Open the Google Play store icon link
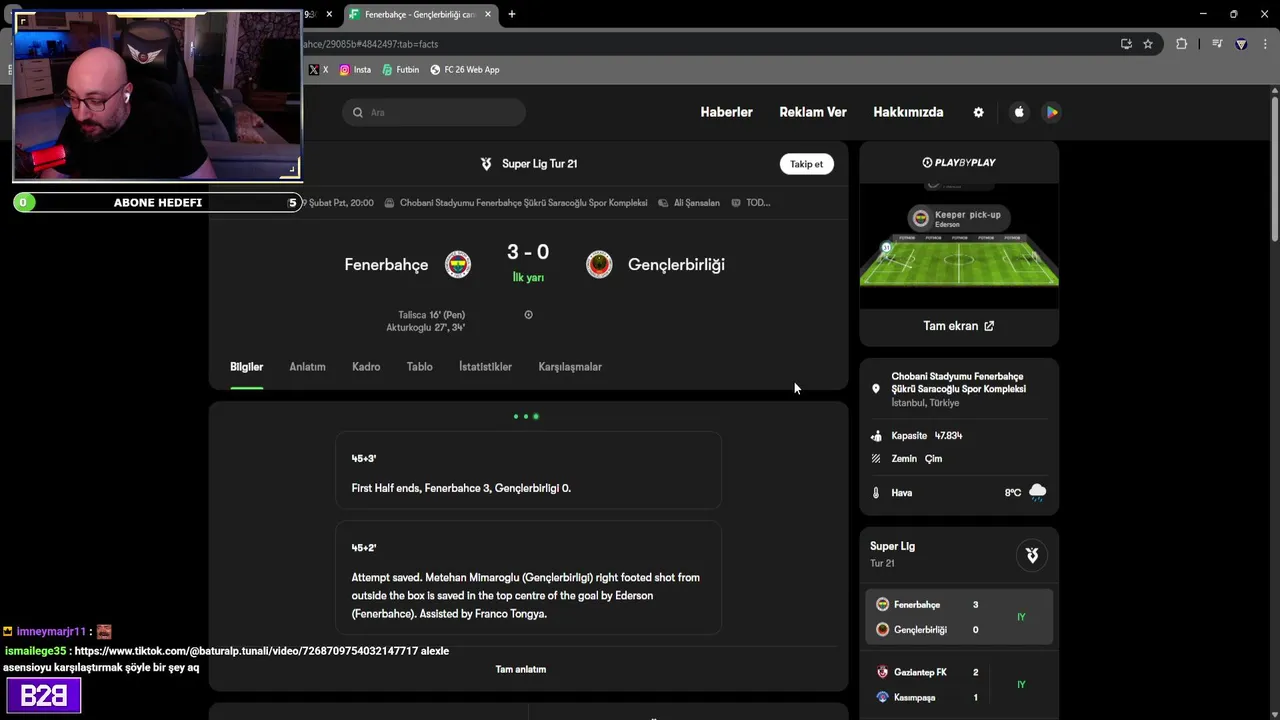1280x720 pixels. point(1052,112)
